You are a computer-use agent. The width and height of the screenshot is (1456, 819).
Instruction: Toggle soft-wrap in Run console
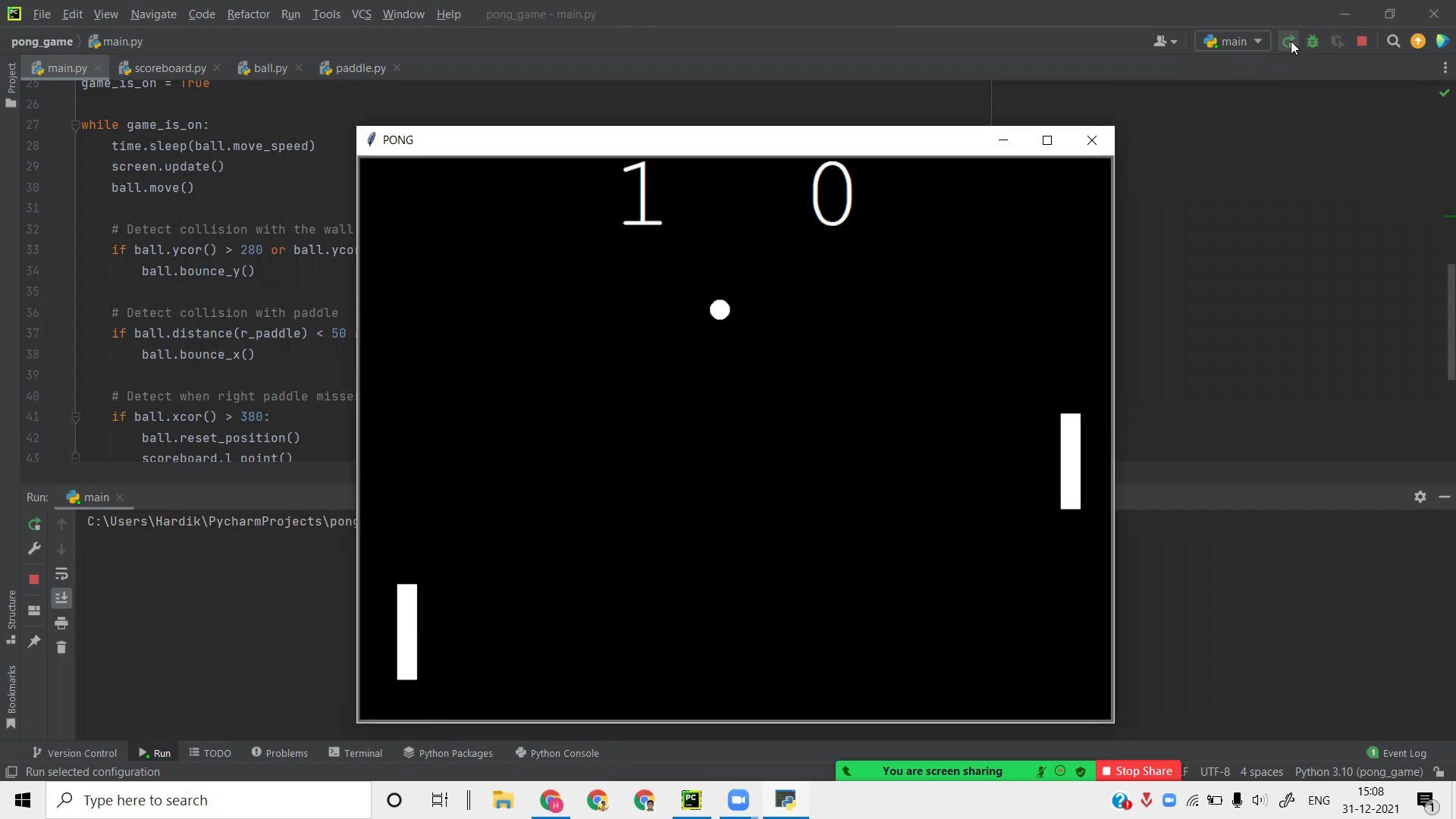61,574
